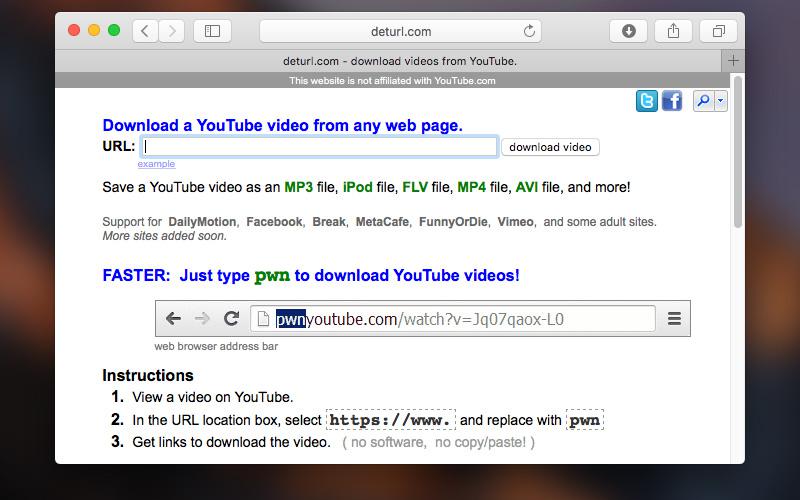The image size is (800, 500).
Task: Expand the search dropdown arrow
Action: pos(721,101)
